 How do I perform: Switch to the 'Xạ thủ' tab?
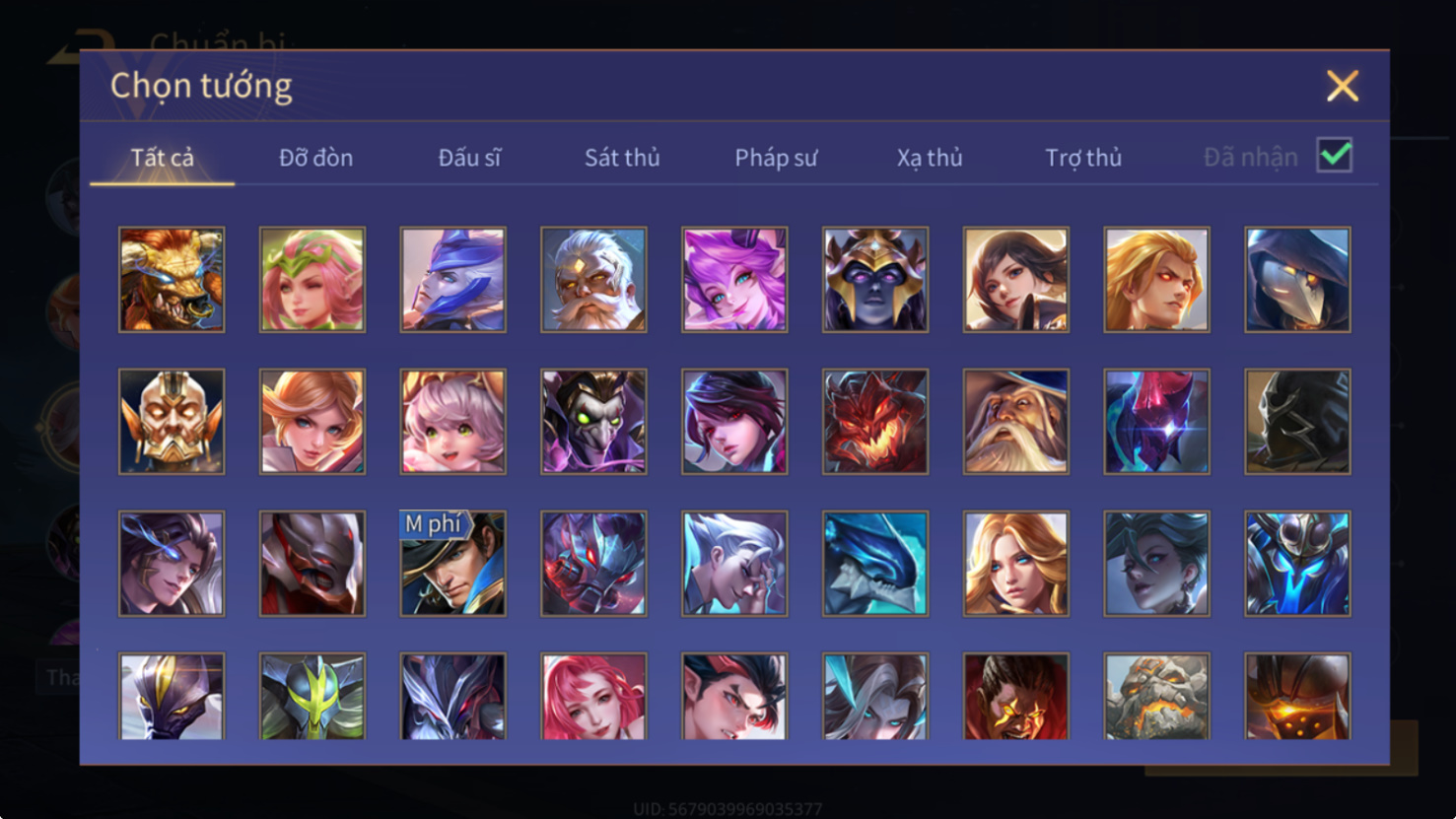(930, 158)
